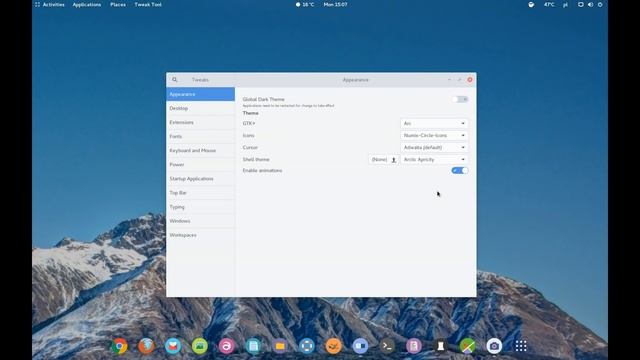Show all applications grid in dock
The image size is (640, 360).
tap(521, 346)
